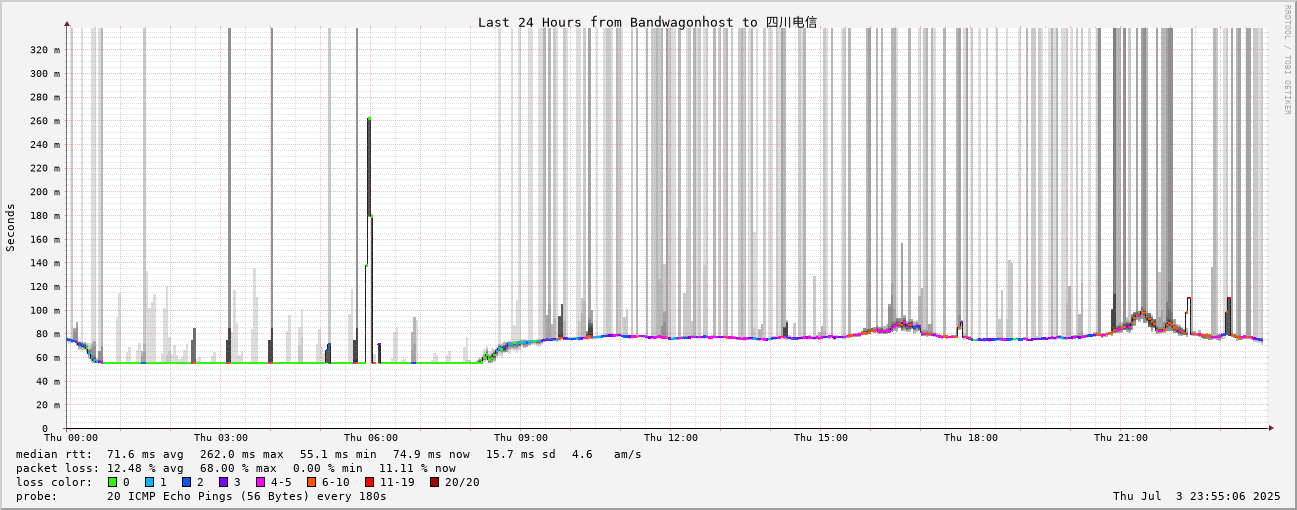1297x510 pixels.
Task: Click the 'Thu 03:00' x-axis label
Action: click(221, 438)
